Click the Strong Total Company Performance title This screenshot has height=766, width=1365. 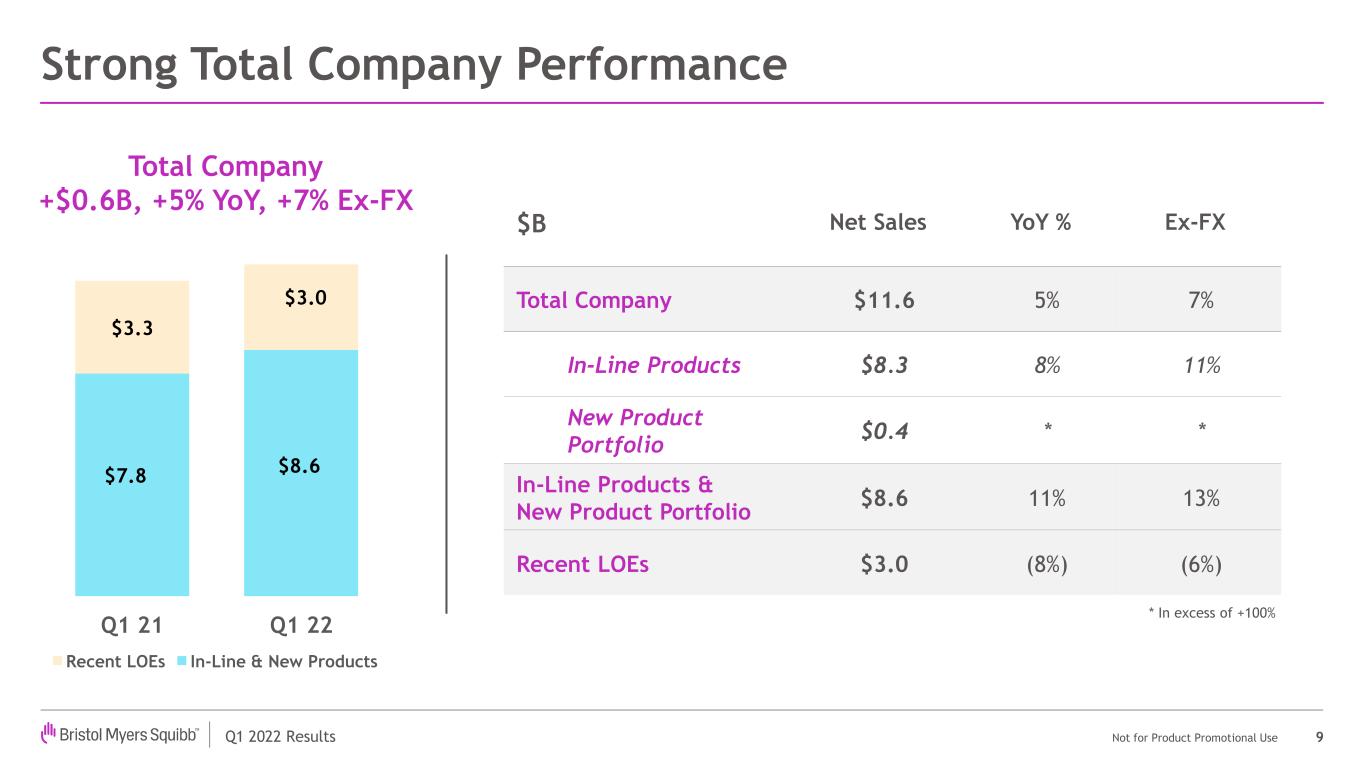(413, 65)
